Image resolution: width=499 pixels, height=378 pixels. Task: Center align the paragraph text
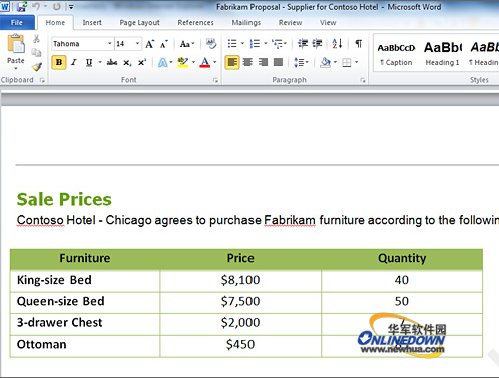[248, 62]
